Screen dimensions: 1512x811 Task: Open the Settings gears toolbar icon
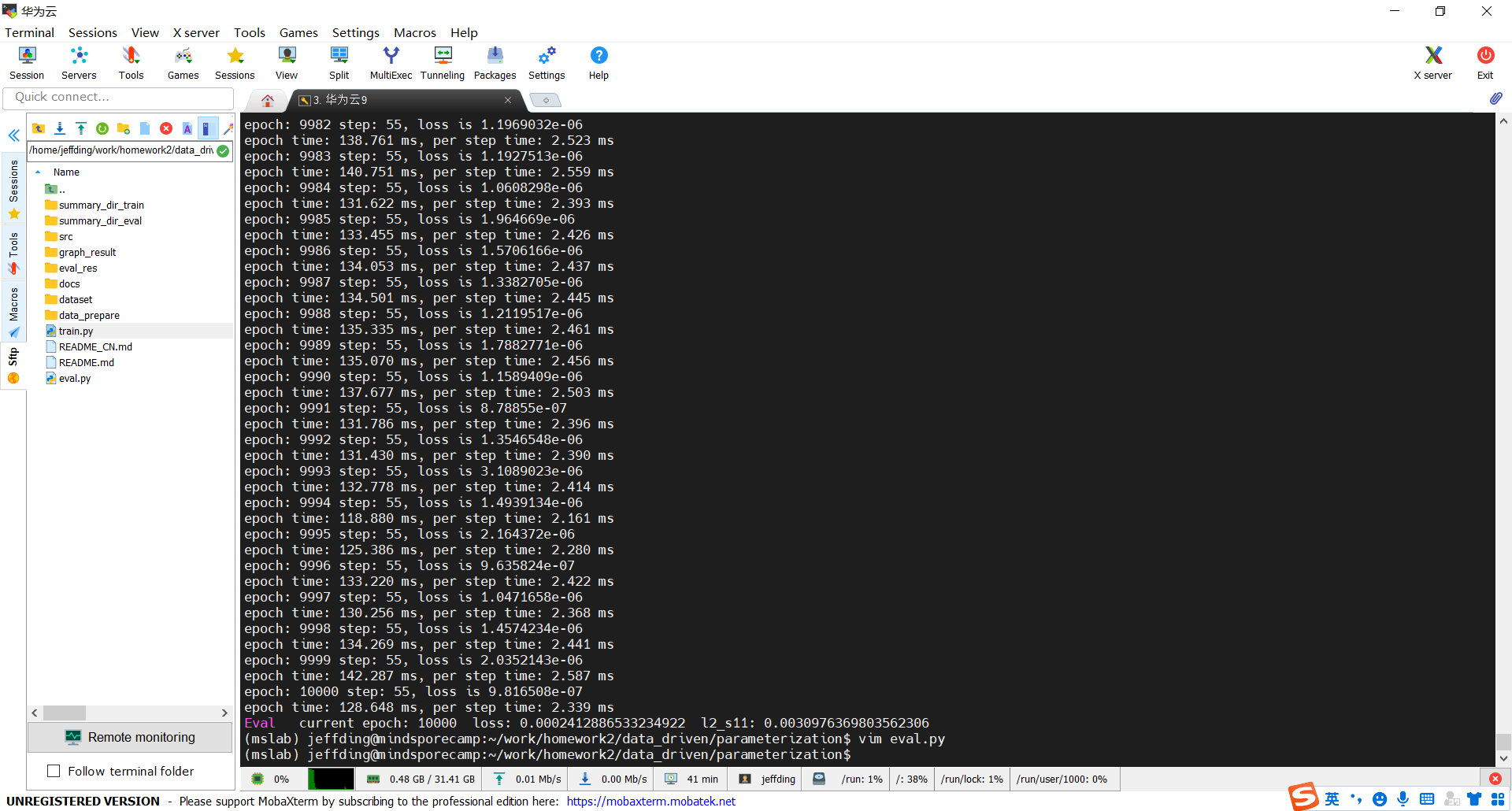pos(547,63)
